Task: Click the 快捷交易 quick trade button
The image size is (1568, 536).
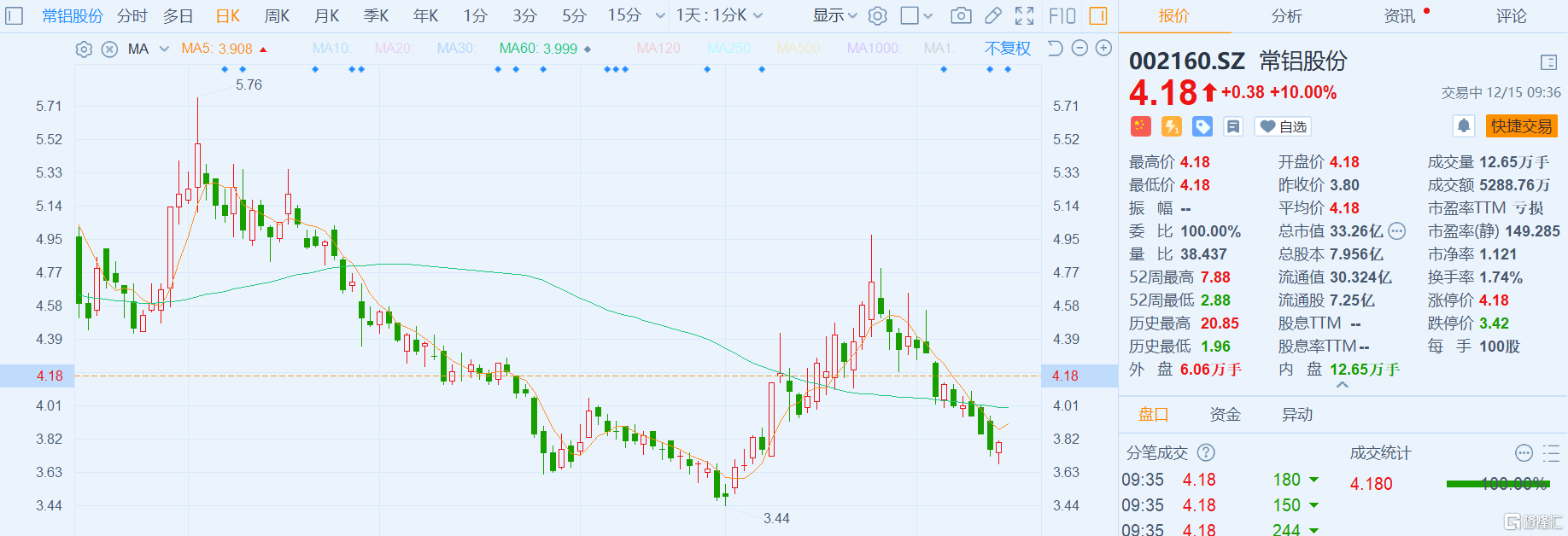Action: 1521,126
